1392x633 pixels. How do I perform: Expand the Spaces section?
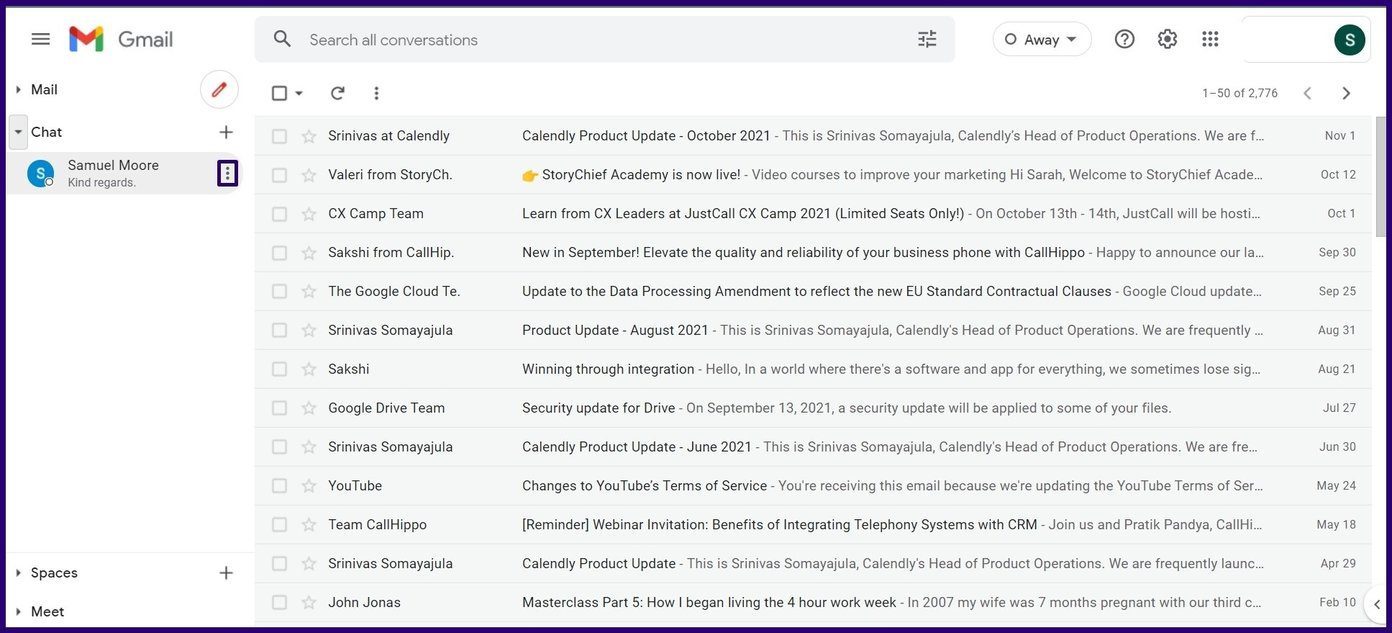coord(19,573)
